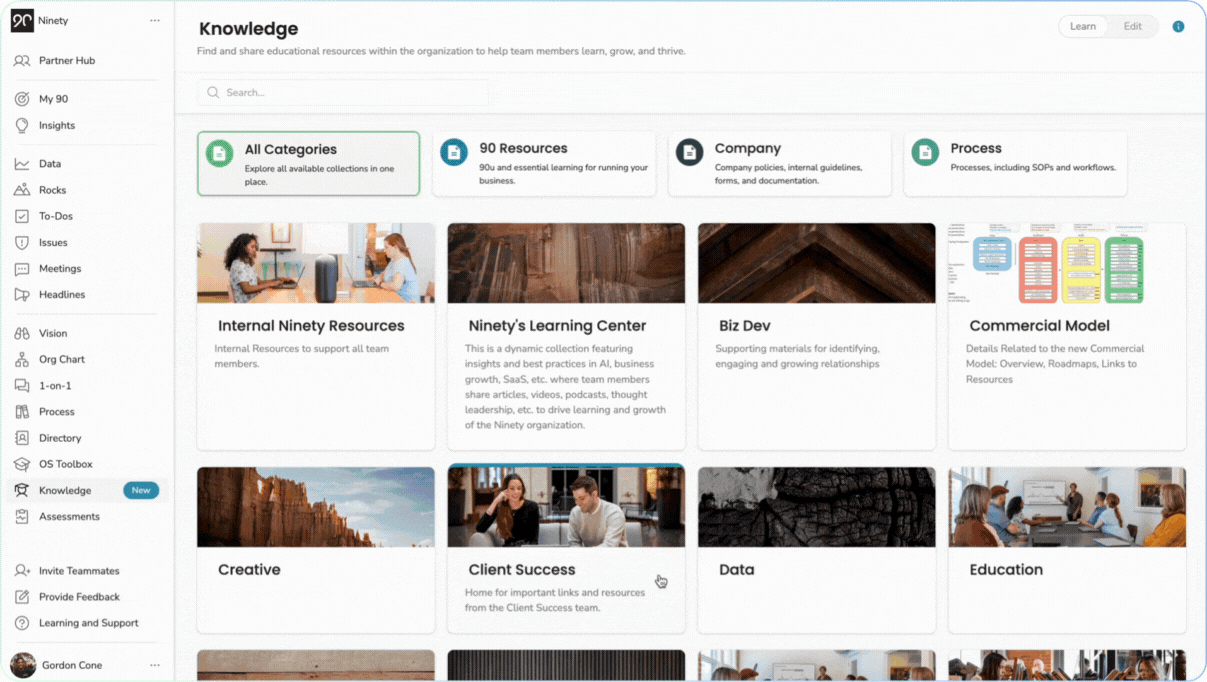Select the Process category tab
Image resolution: width=1207 pixels, height=682 pixels.
pyautogui.click(x=1015, y=164)
